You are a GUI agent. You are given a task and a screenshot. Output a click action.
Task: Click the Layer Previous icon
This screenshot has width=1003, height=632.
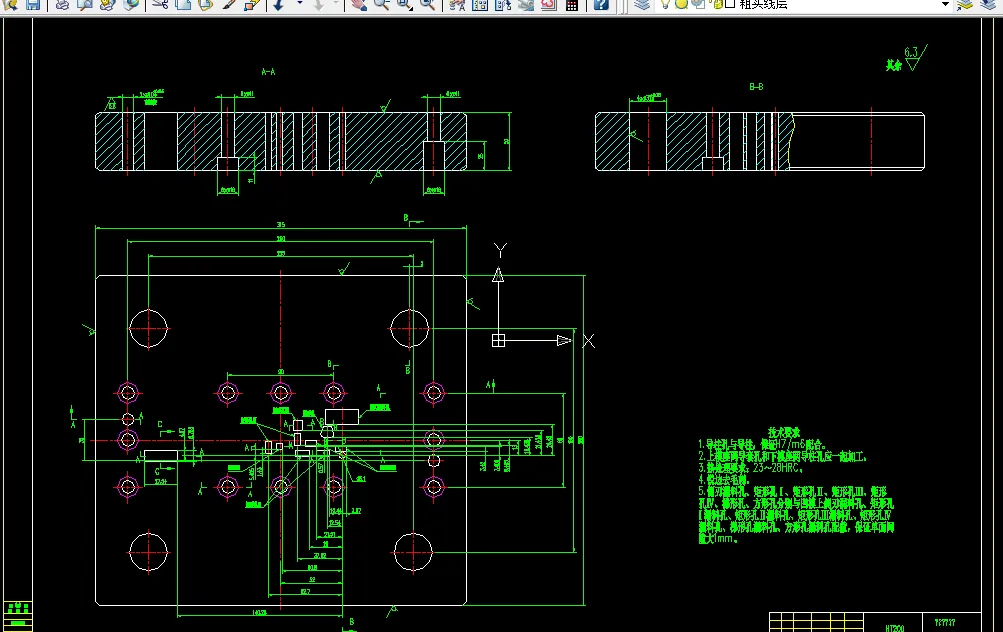[x=988, y=5]
